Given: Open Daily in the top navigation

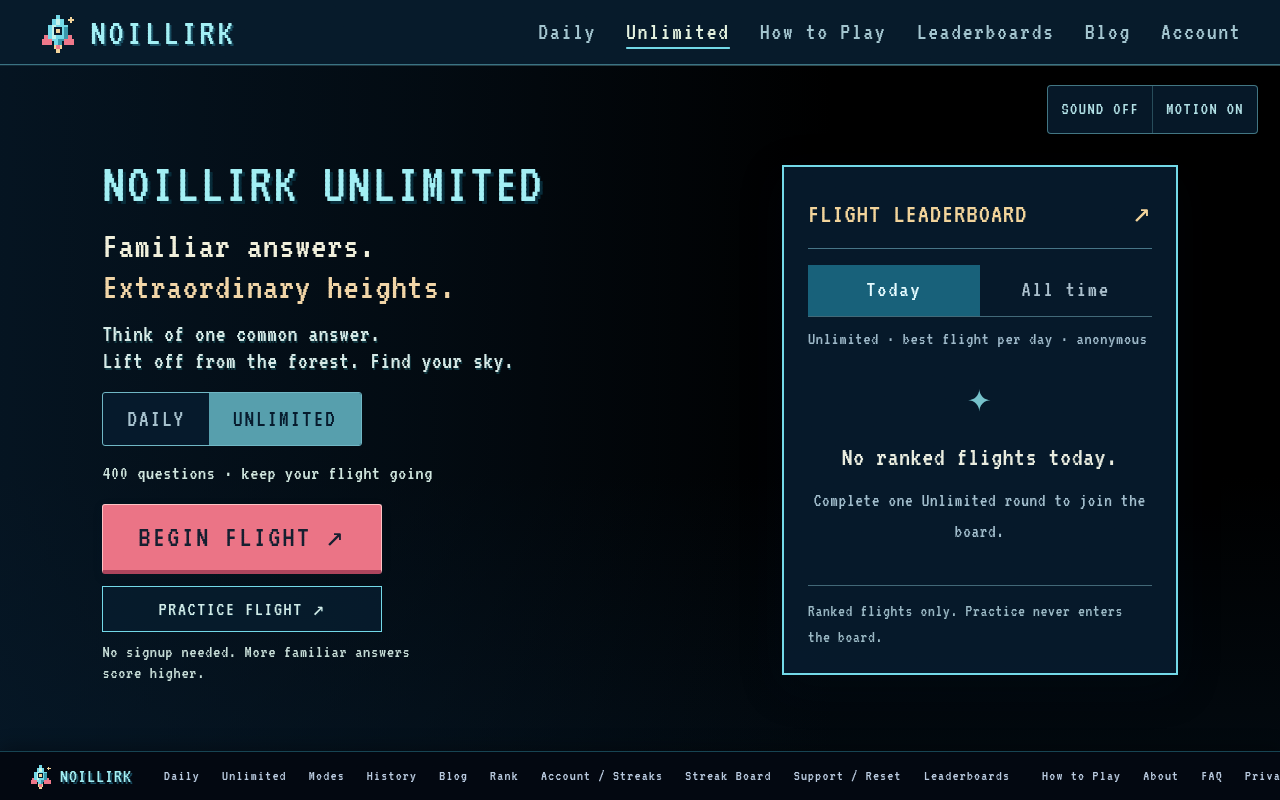Looking at the screenshot, I should (x=567, y=33).
